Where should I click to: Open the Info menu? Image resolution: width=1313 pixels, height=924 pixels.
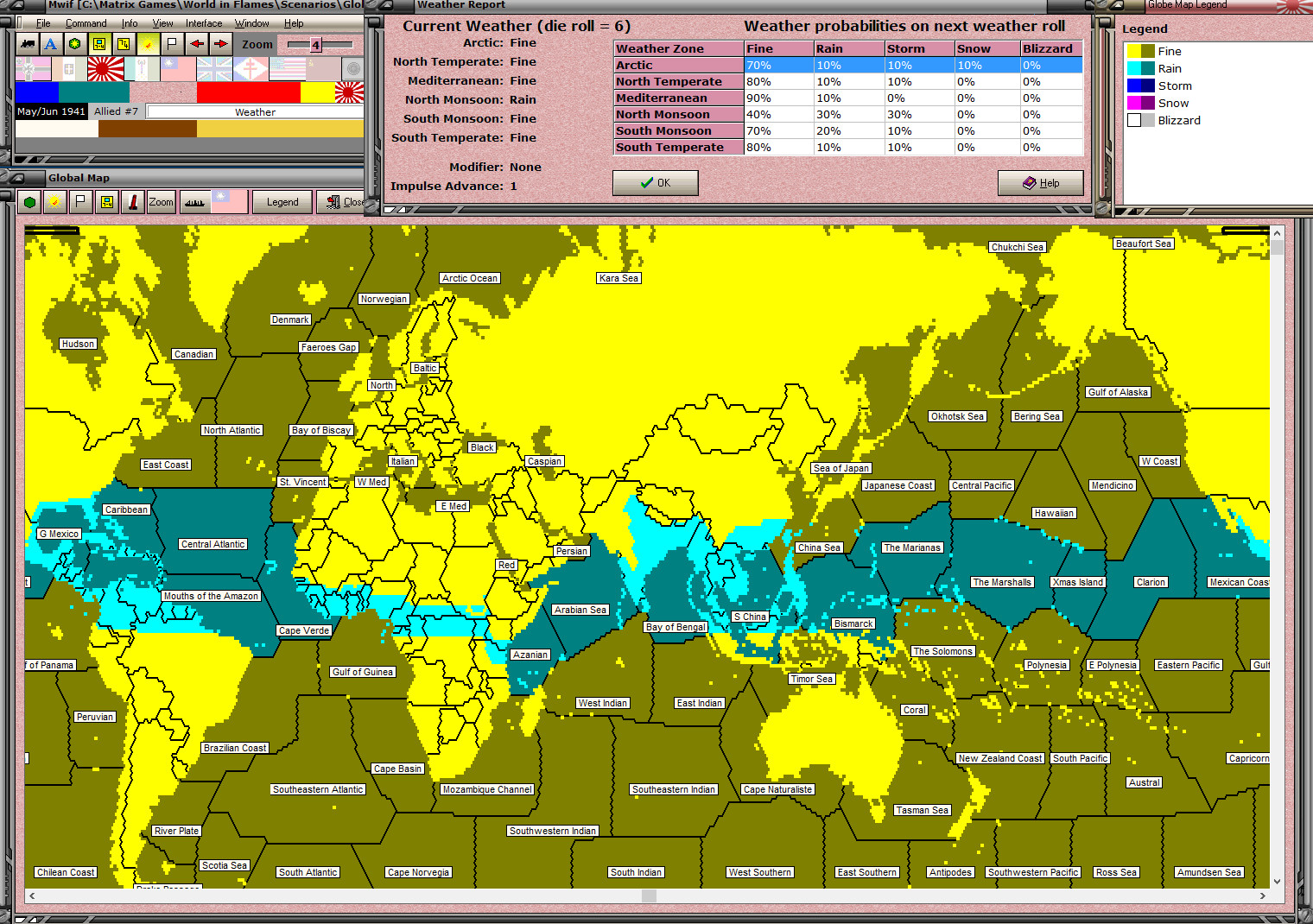130,23
